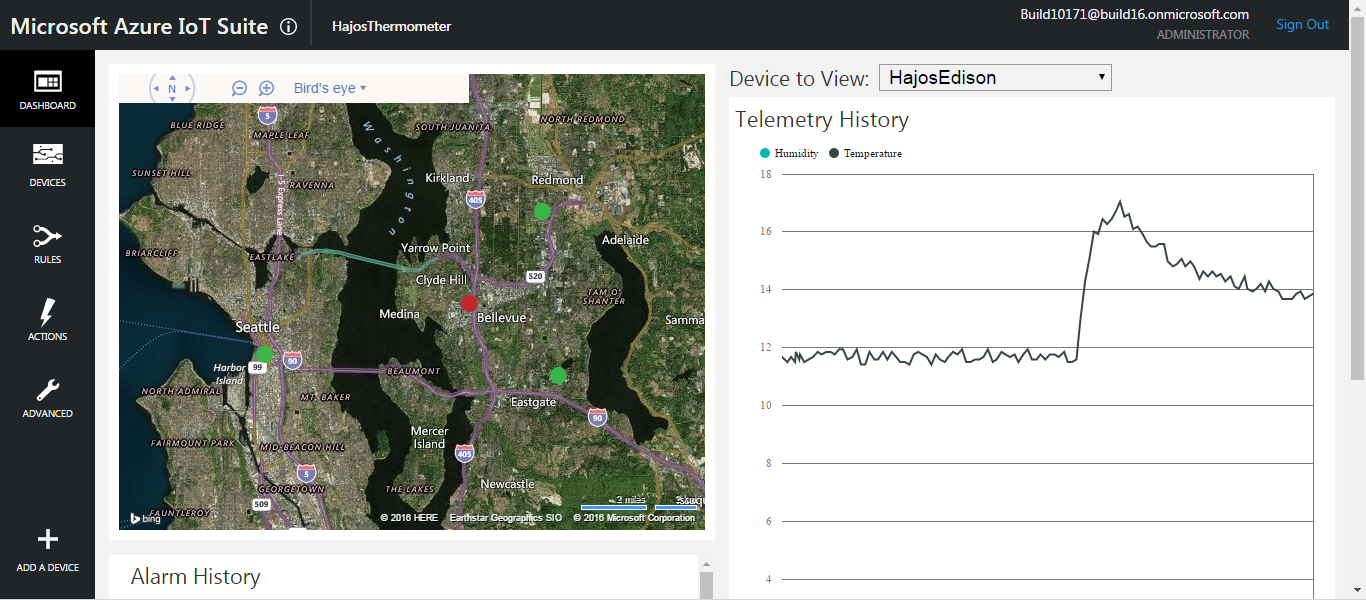The height and width of the screenshot is (600, 1366).
Task: Click the Seattle label on the map
Action: tap(257, 327)
